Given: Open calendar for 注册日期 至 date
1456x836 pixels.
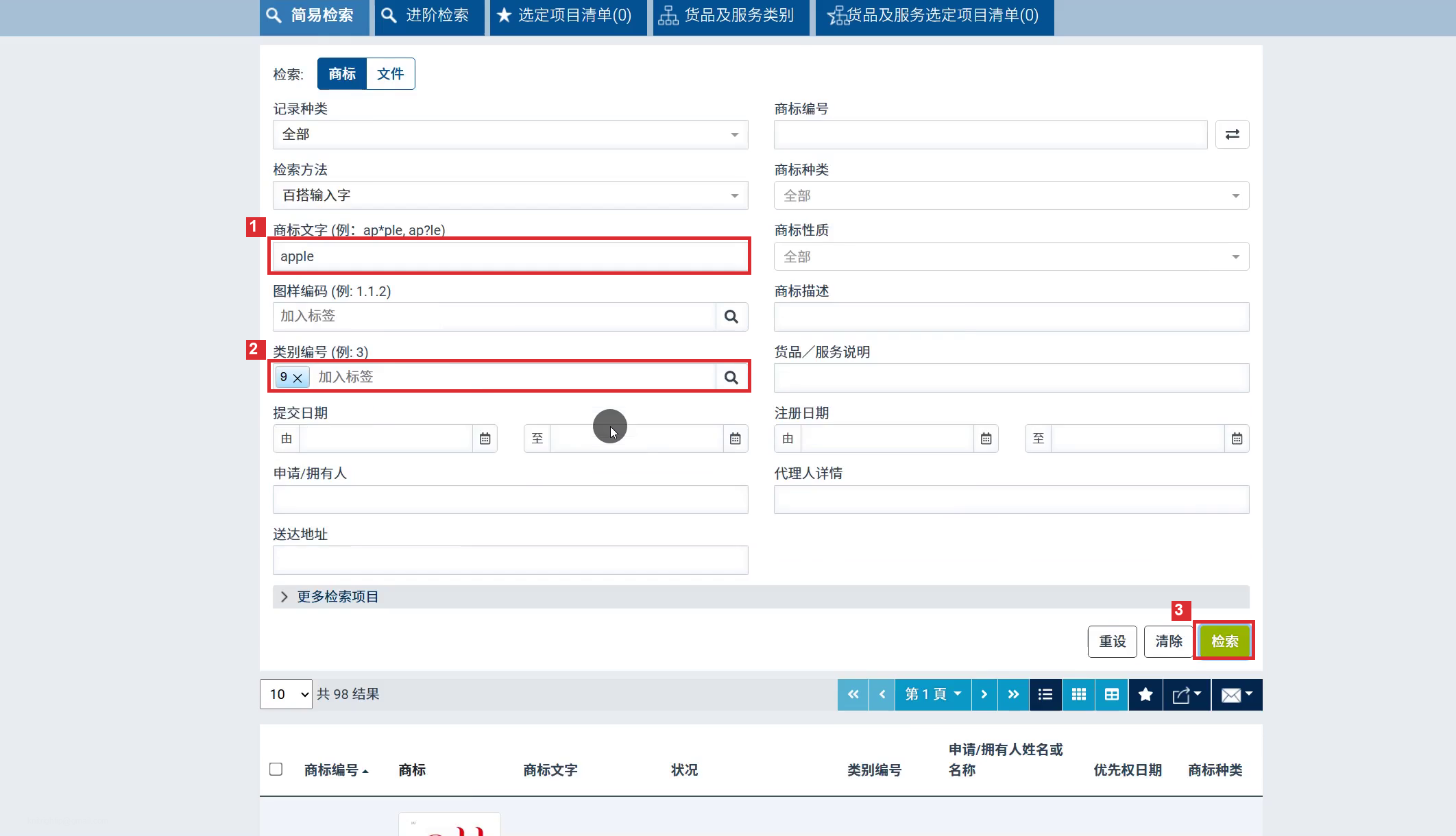Looking at the screenshot, I should click(1237, 439).
